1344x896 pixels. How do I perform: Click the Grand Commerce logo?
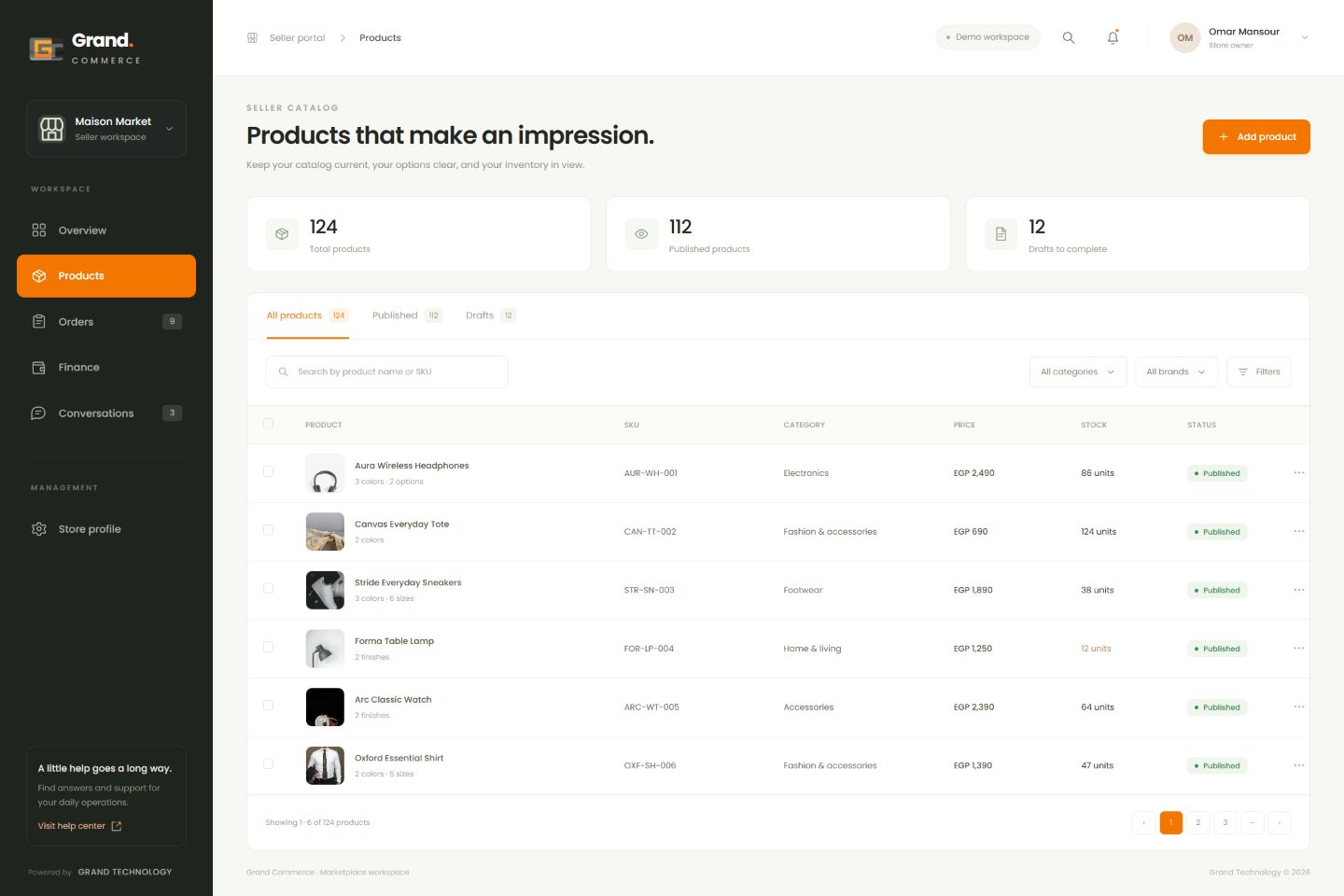point(85,48)
